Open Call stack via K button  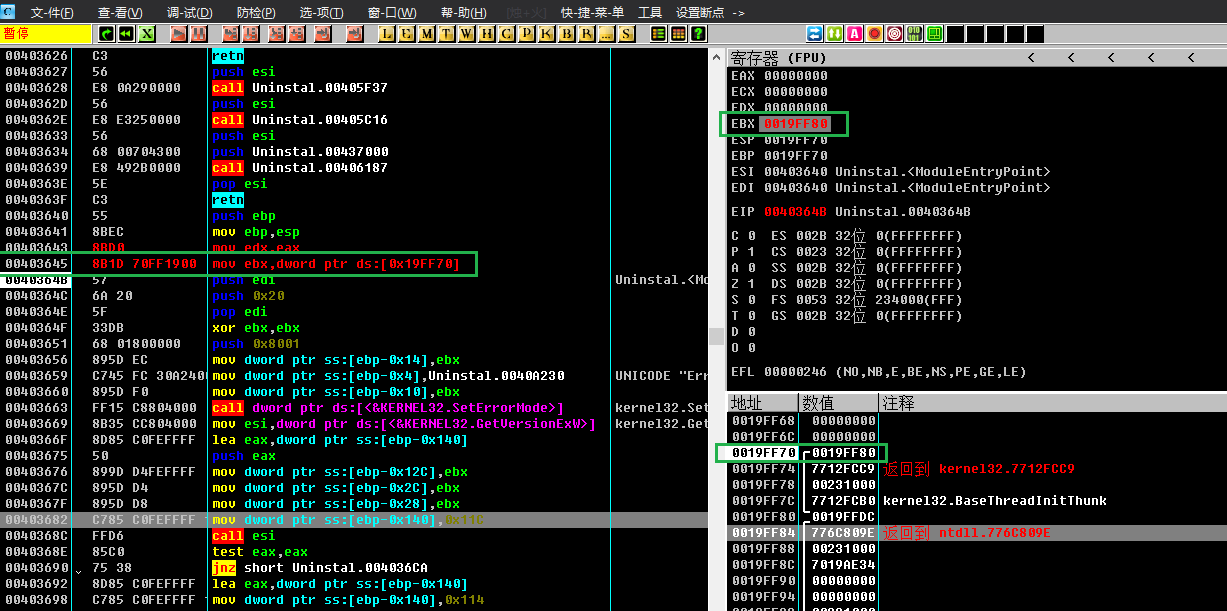546,34
